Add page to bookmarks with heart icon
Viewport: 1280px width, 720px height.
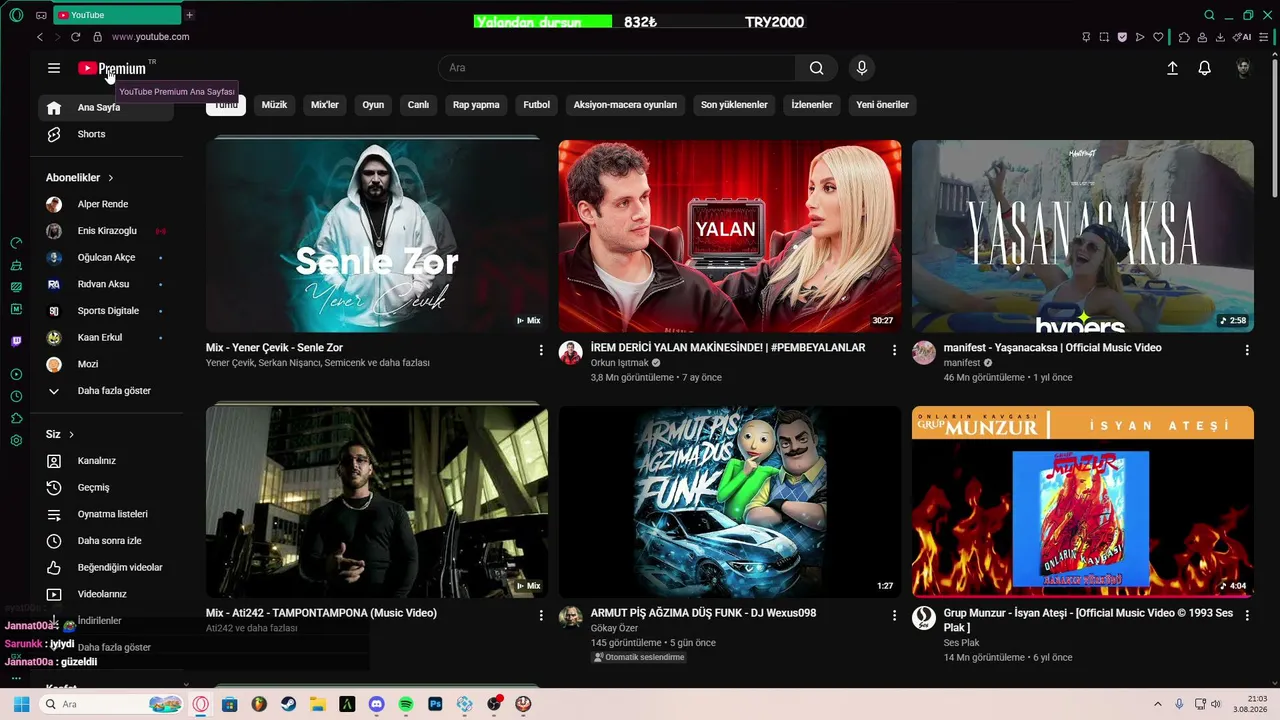[x=1159, y=37]
